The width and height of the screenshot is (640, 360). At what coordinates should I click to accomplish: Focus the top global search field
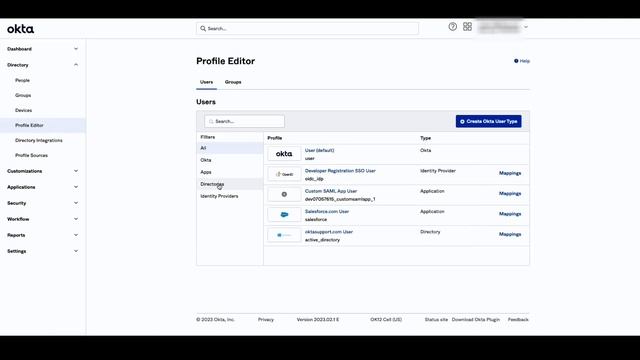pos(307,29)
